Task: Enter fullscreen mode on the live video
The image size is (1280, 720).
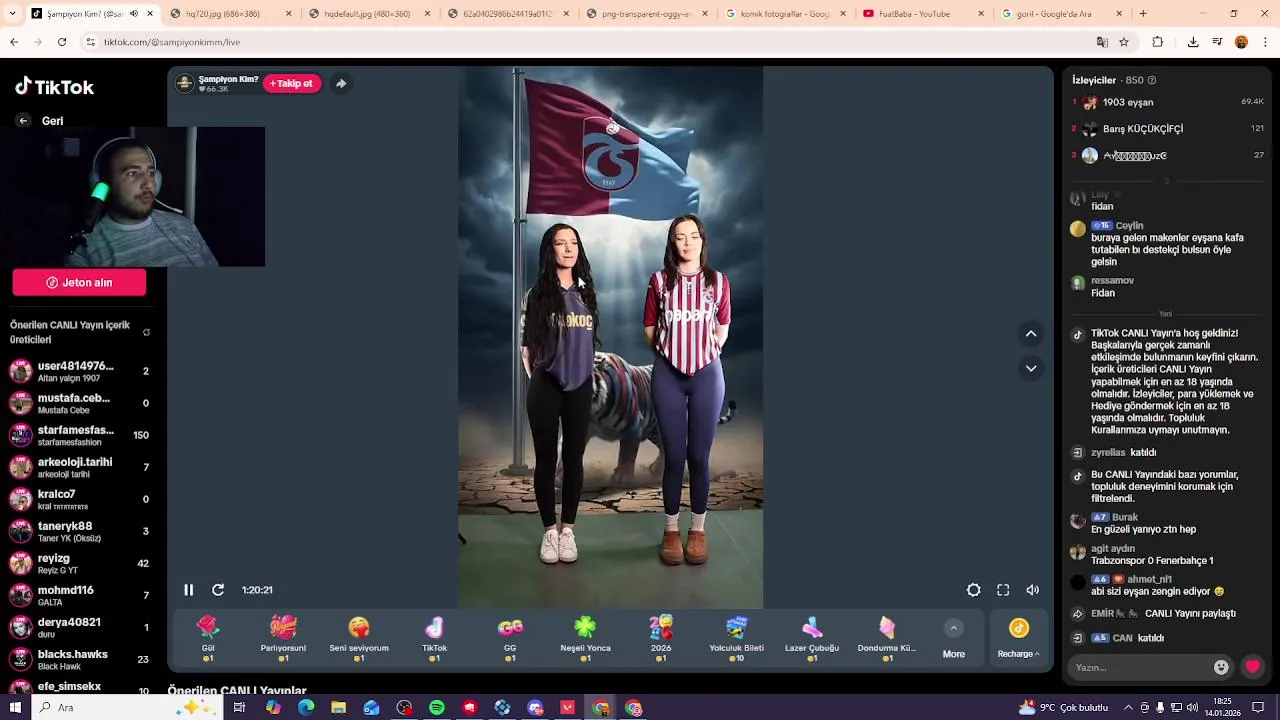Action: click(1003, 590)
